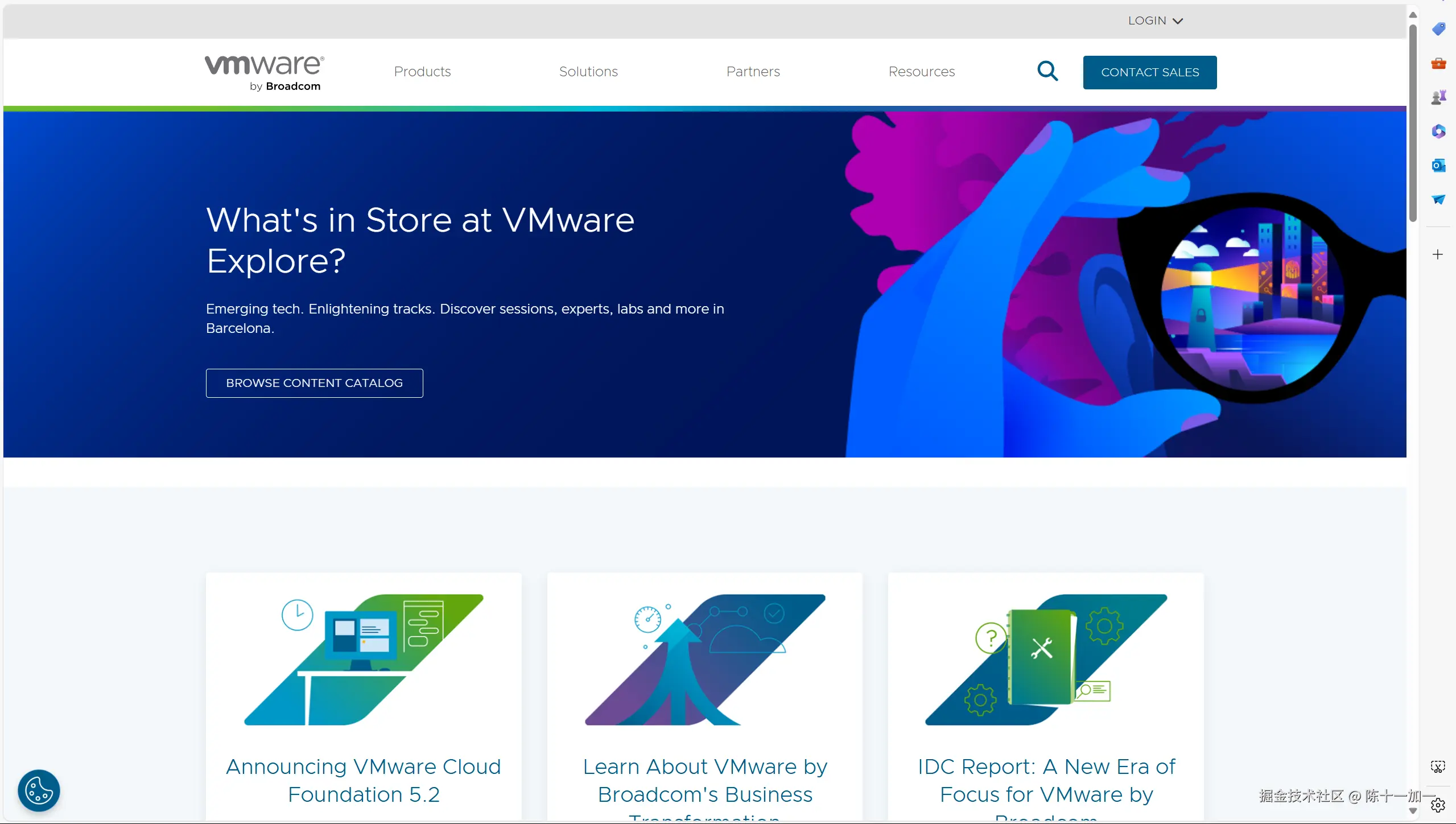Click BROWSE CONTENT CATALOG button
1456x824 pixels.
coord(314,383)
